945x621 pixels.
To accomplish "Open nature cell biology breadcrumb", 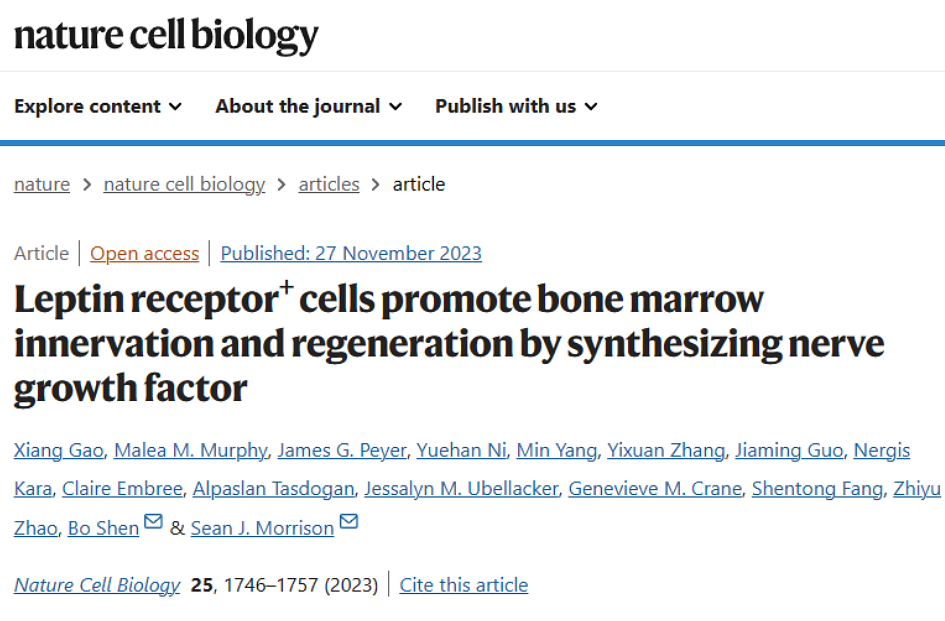I will 184,184.
